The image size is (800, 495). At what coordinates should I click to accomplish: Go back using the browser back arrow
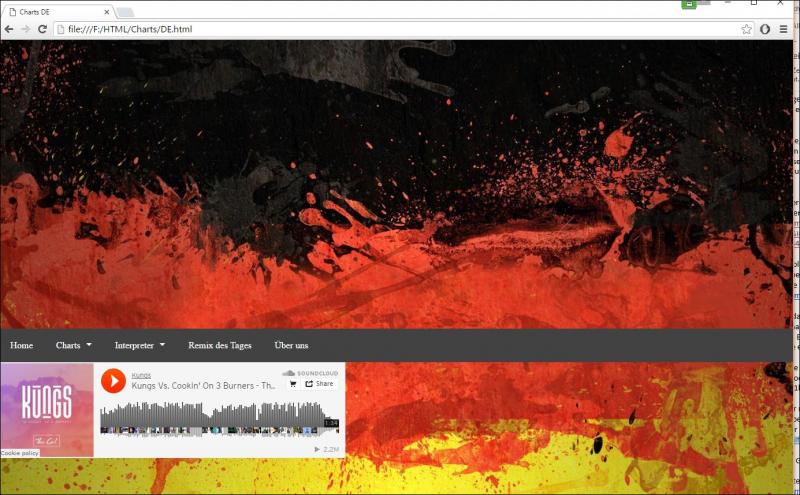(9, 29)
